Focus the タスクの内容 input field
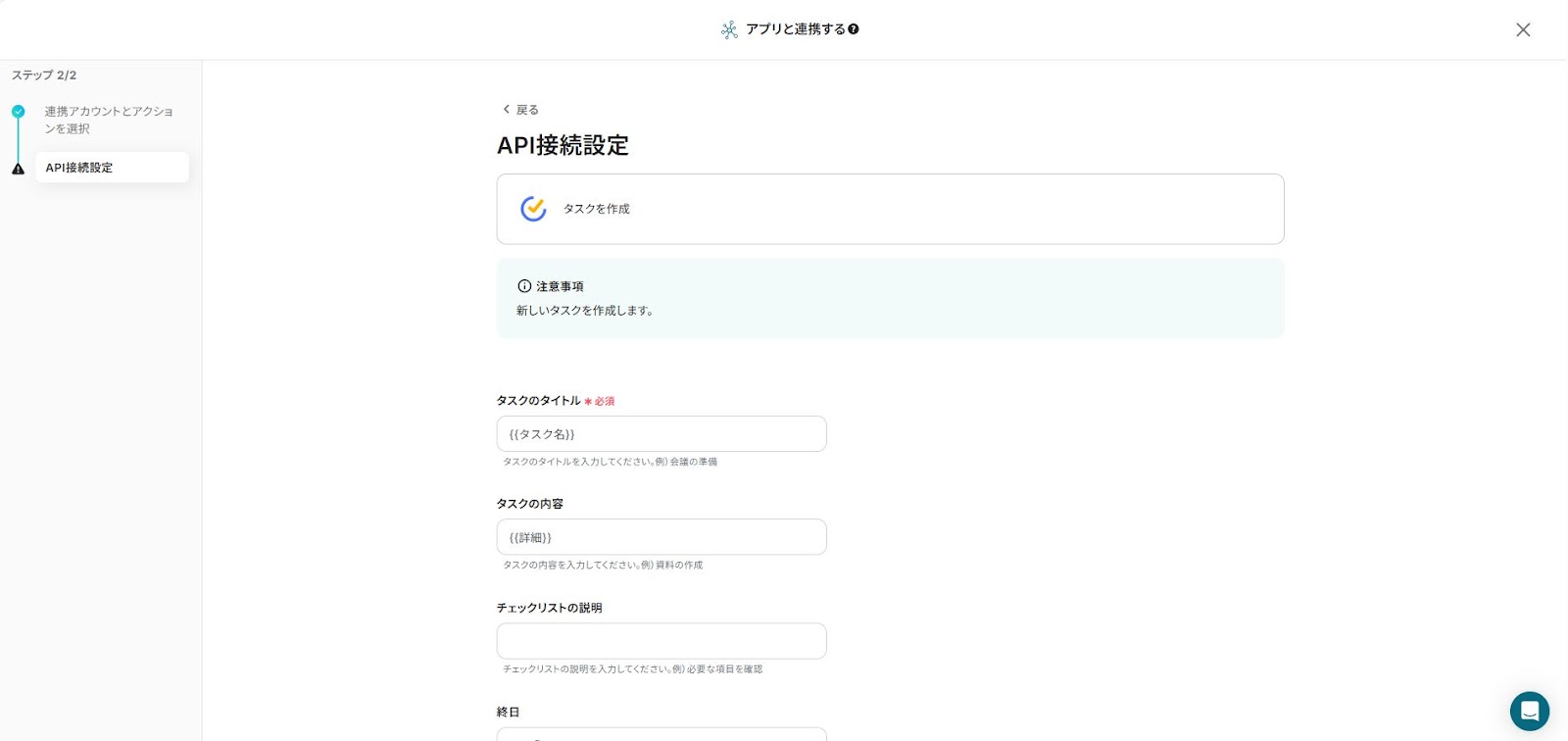This screenshot has height=741, width=1568. click(661, 537)
